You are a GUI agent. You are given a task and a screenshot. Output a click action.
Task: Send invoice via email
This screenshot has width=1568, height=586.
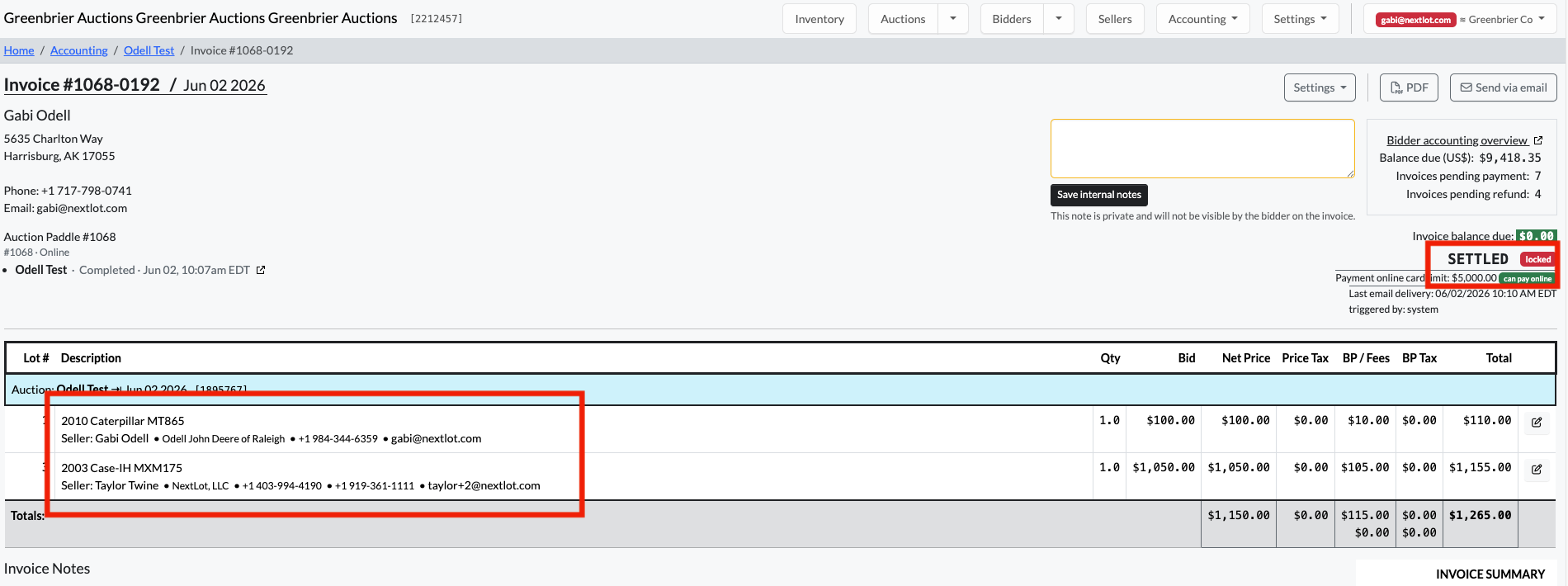(1504, 87)
